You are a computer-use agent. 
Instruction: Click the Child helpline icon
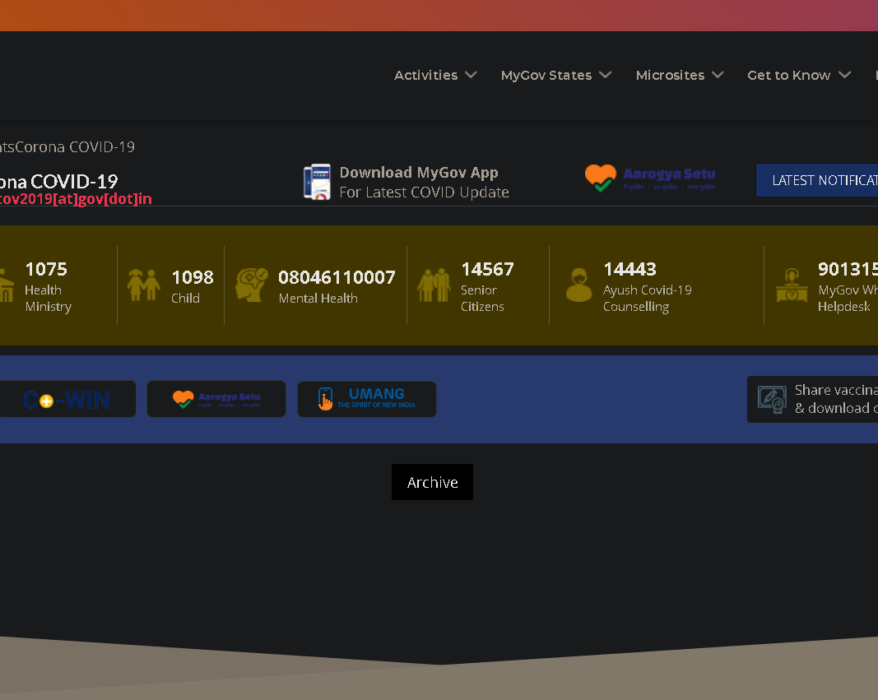click(x=143, y=285)
